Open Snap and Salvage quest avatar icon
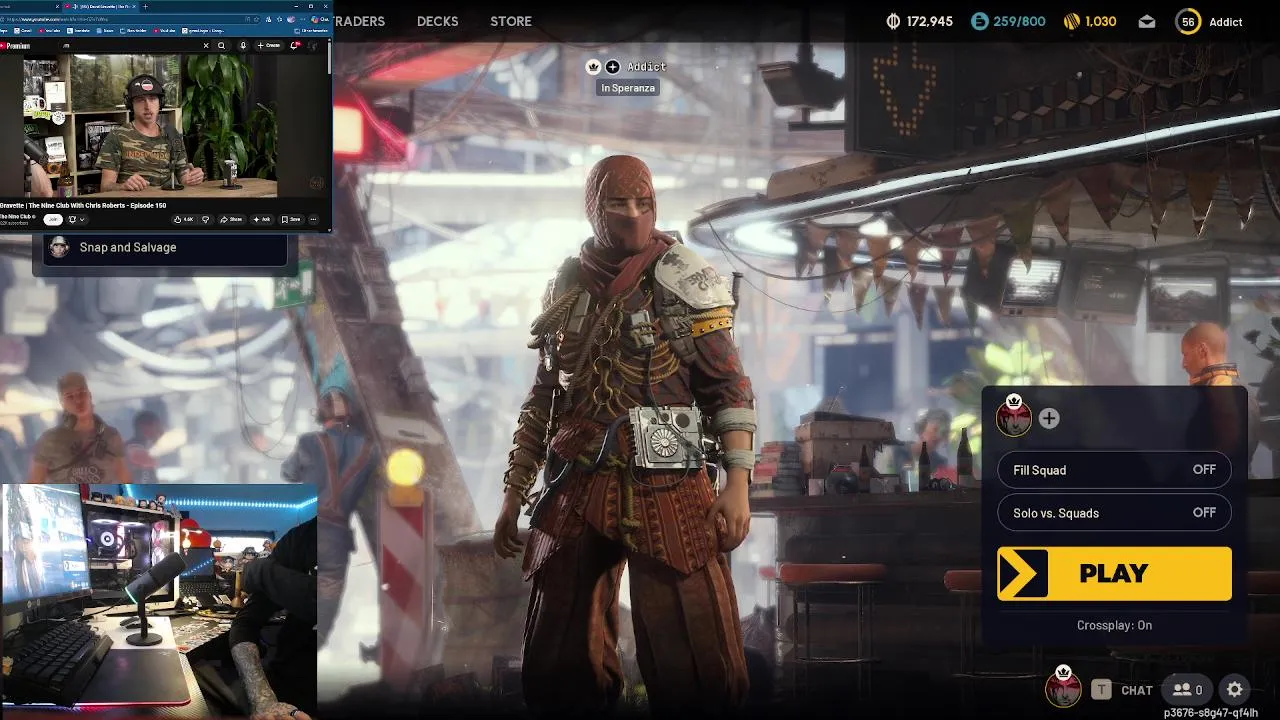The width and height of the screenshot is (1280, 720). pos(59,247)
